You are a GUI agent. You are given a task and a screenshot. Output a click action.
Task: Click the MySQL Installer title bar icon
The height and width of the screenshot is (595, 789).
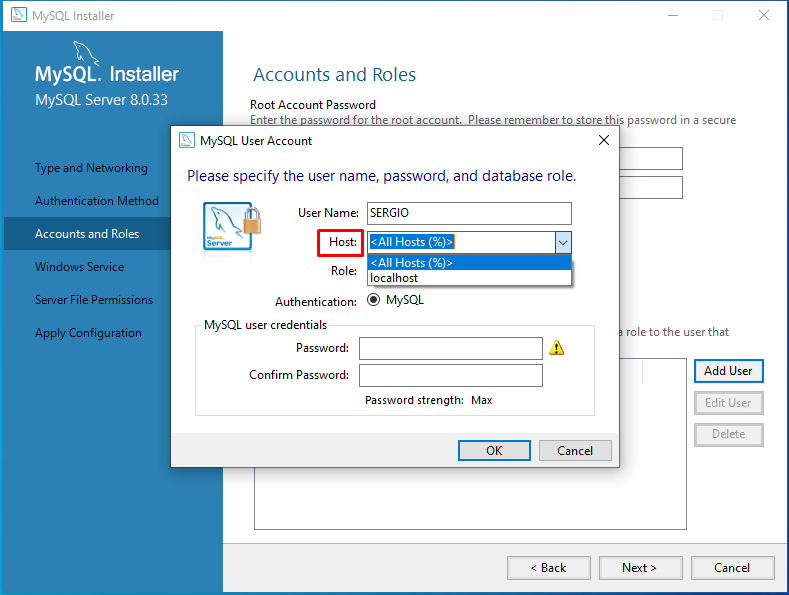click(18, 16)
